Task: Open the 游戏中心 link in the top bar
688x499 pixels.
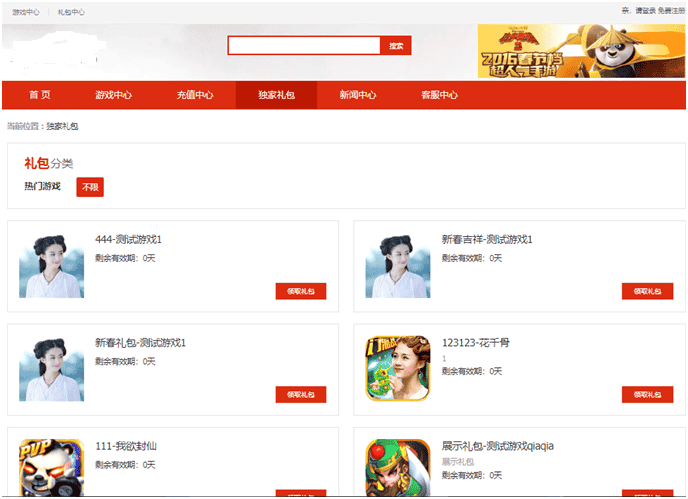Action: 26,12
